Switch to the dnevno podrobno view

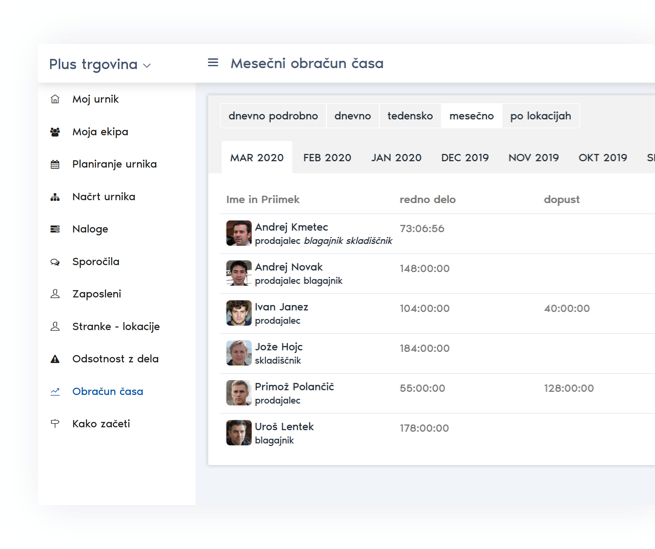click(x=273, y=116)
